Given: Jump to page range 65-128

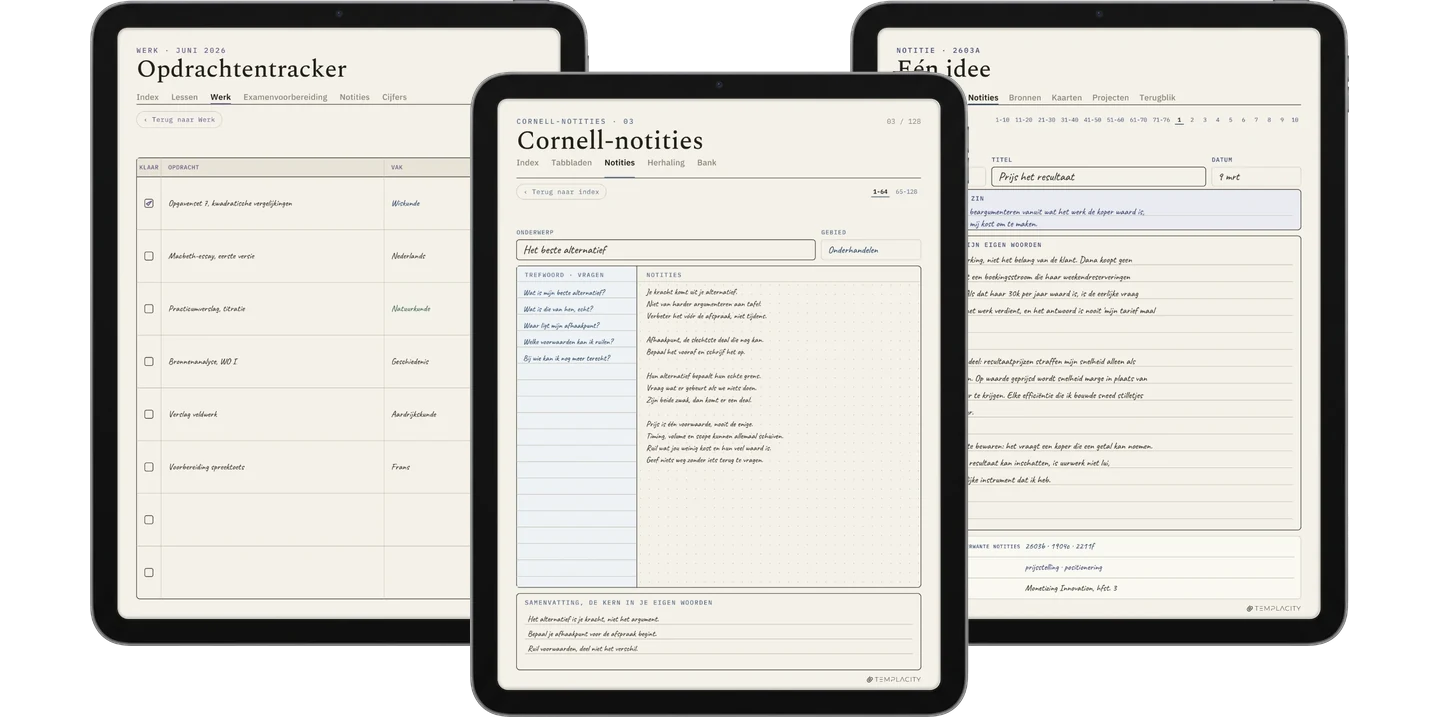Looking at the screenshot, I should pos(906,191).
